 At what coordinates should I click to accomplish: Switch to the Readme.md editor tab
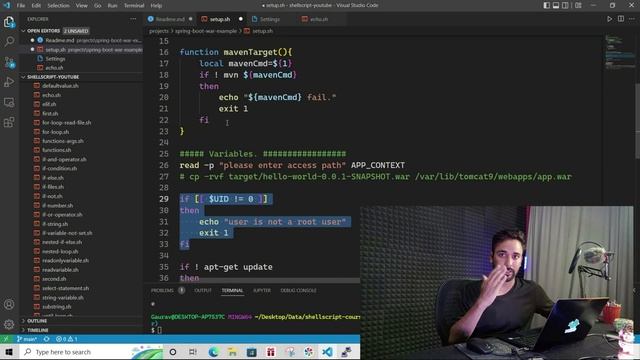click(x=170, y=19)
